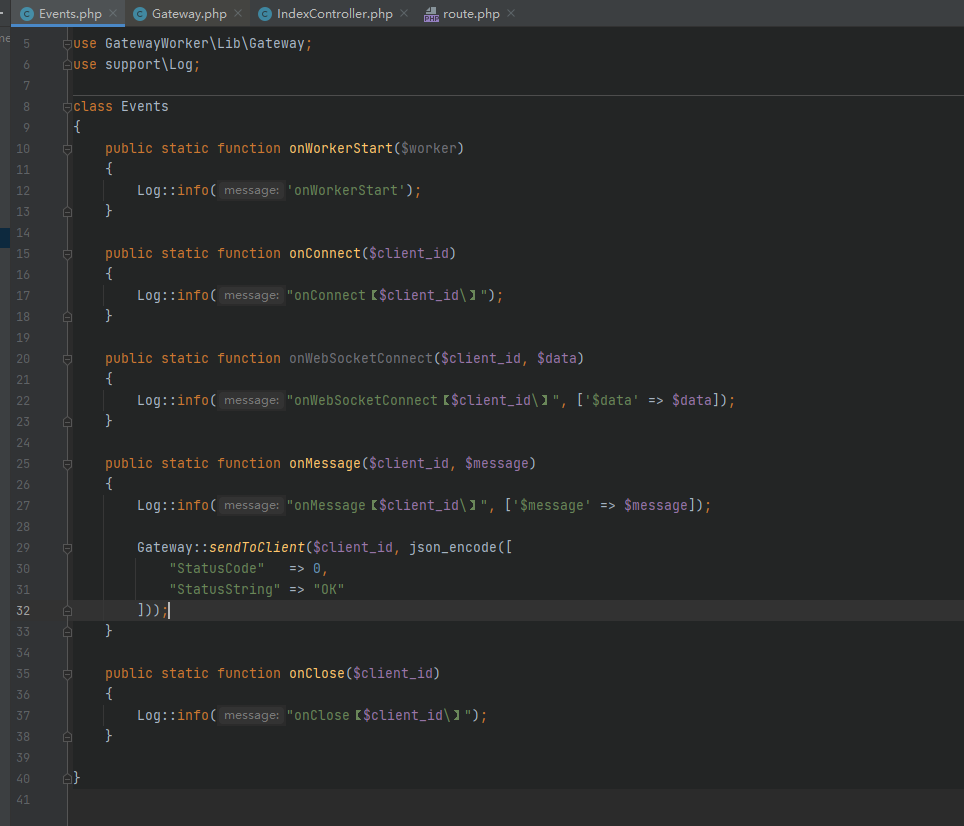Close the Events.php tab
This screenshot has width=964, height=826.
click(113, 13)
